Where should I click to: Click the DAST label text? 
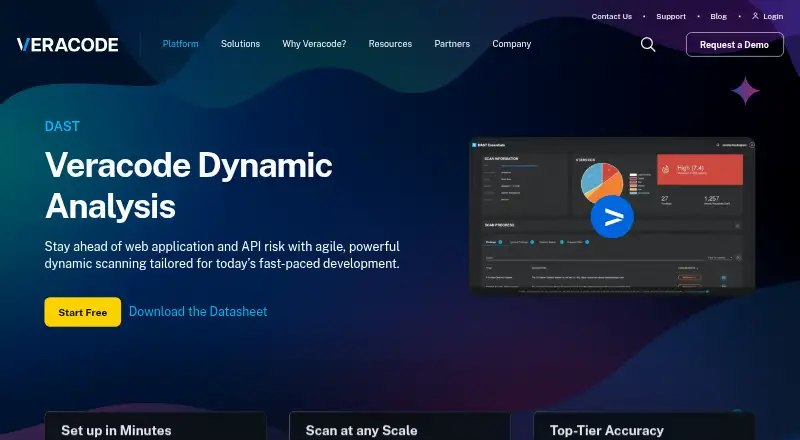click(62, 126)
